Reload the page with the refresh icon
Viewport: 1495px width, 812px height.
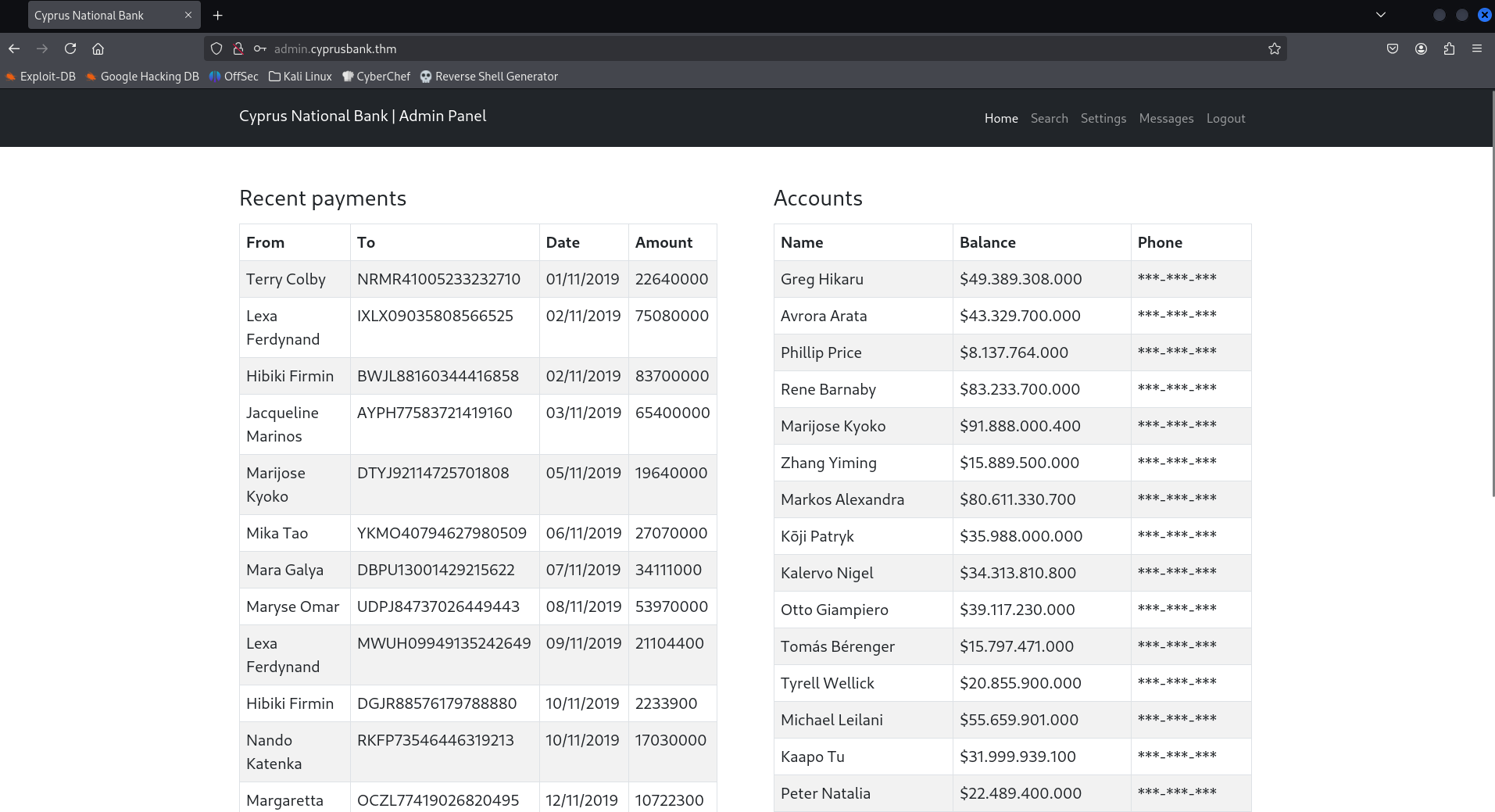pyautogui.click(x=70, y=48)
